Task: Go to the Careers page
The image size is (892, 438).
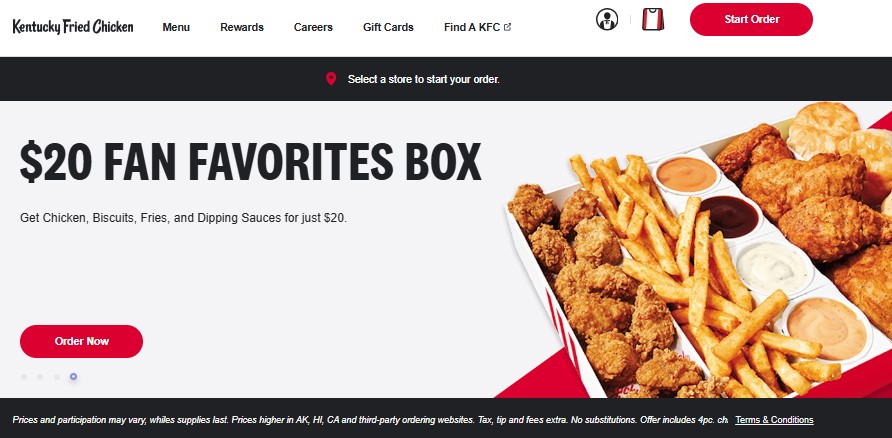Action: click(313, 27)
